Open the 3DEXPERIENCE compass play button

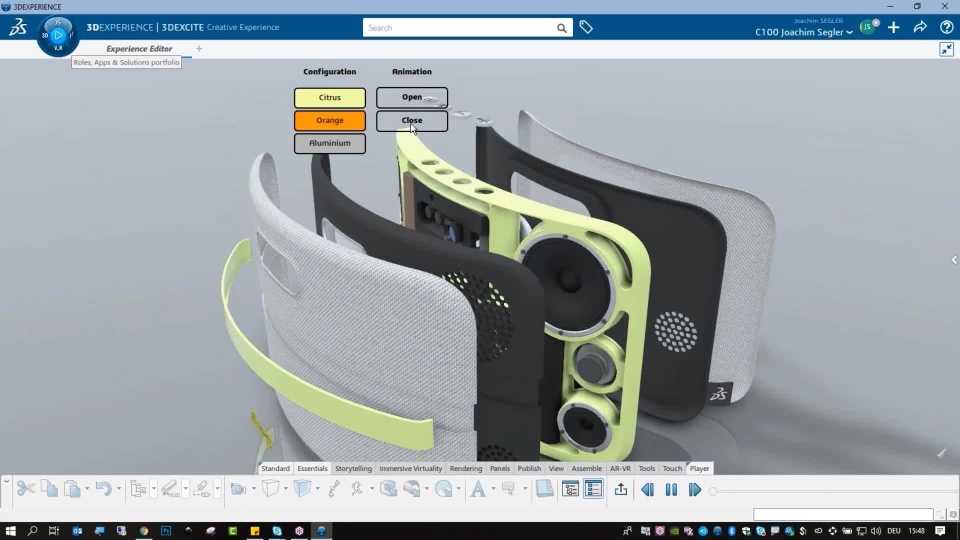click(x=58, y=35)
